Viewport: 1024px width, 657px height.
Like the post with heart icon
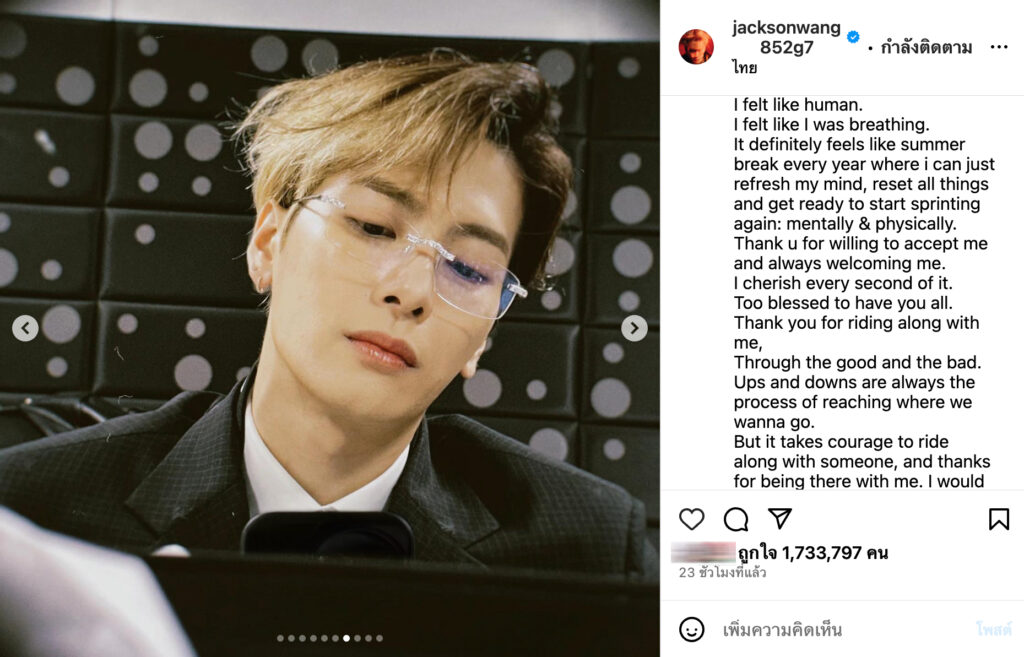click(692, 519)
